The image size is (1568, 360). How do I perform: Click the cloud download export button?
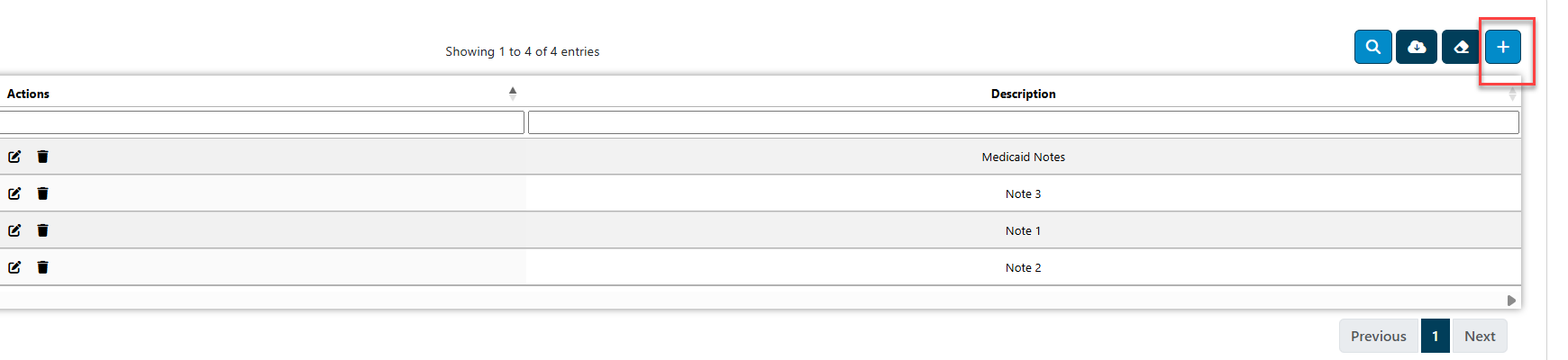pos(1417,47)
